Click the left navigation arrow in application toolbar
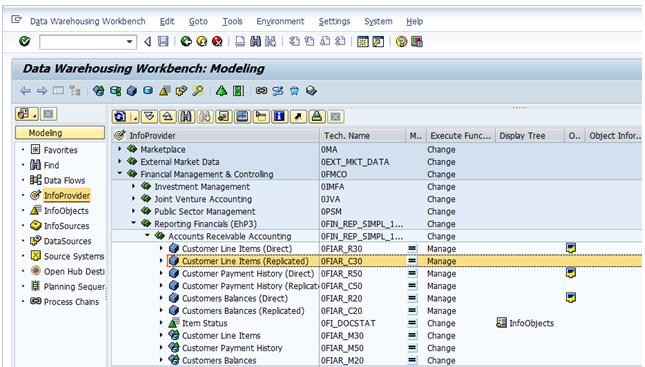This screenshot has height=367, width=645. click(25, 91)
